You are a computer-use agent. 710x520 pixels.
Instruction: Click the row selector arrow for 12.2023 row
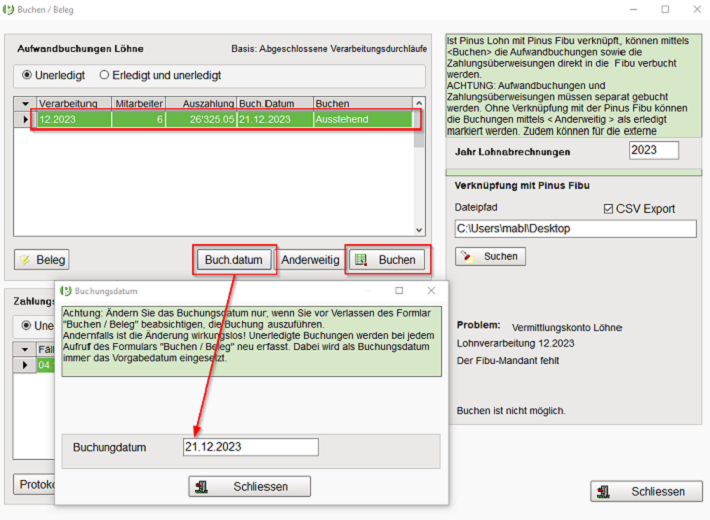point(25,120)
